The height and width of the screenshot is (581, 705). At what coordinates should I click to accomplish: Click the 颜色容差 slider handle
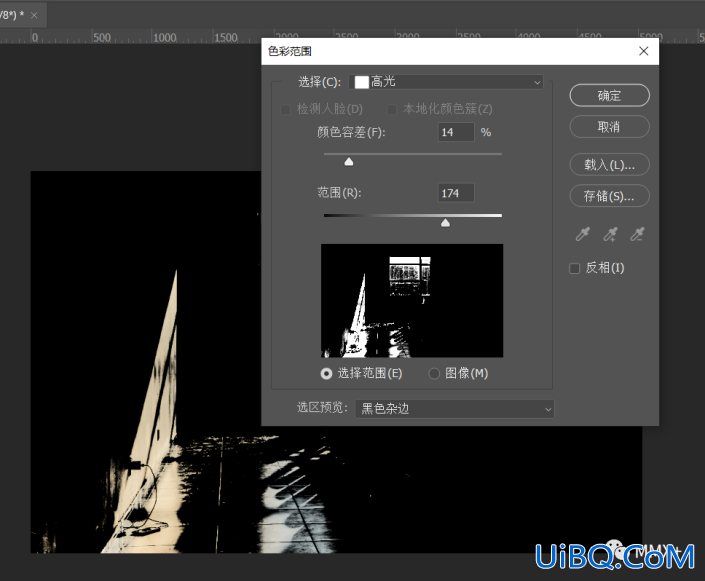[x=348, y=162]
